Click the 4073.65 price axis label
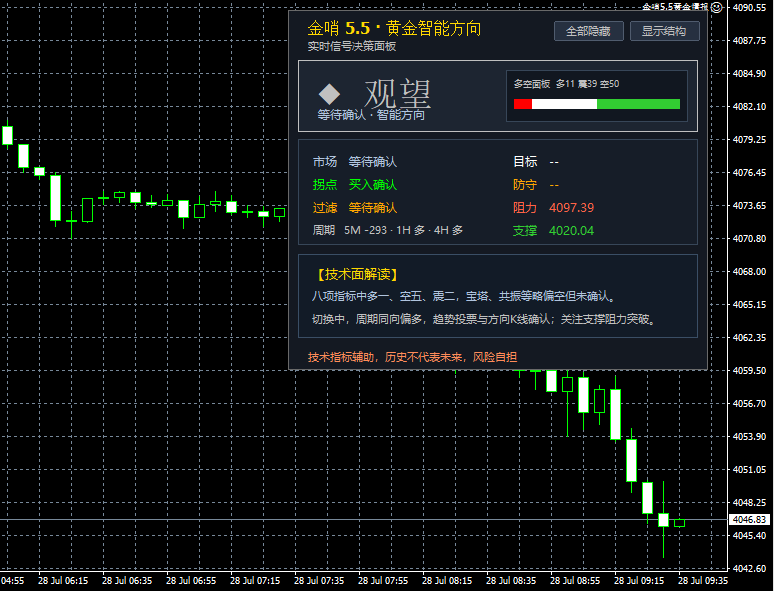The width and height of the screenshot is (775, 591). pyautogui.click(x=749, y=206)
